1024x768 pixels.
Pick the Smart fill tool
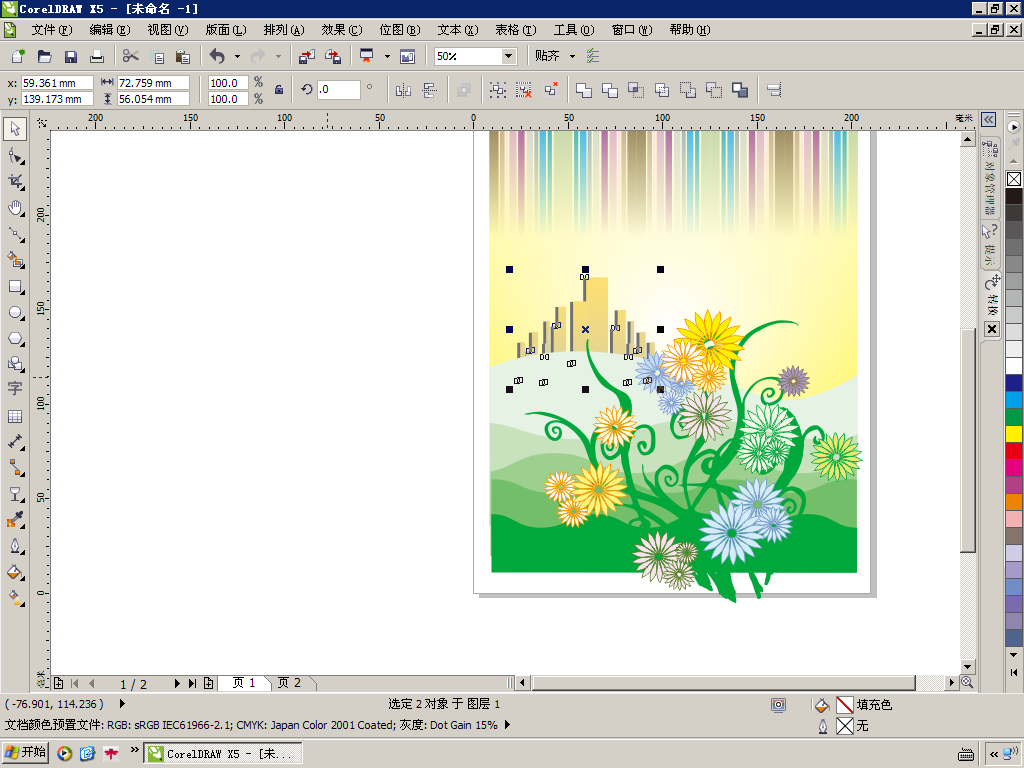click(15, 260)
